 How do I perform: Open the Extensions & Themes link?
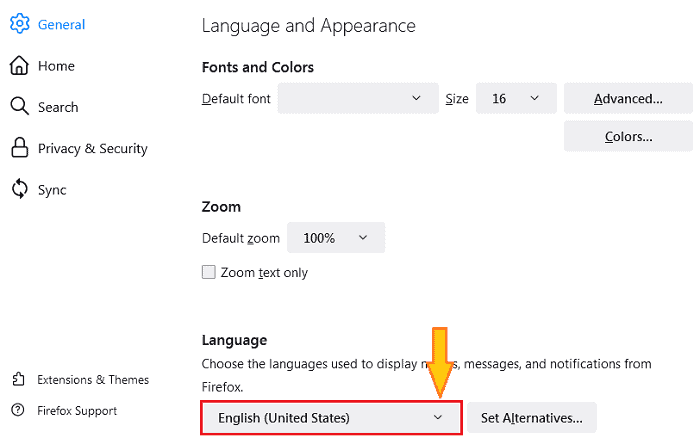click(93, 380)
